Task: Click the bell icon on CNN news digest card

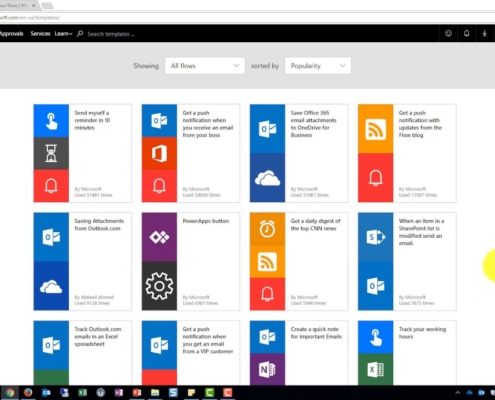Action: coord(267,294)
